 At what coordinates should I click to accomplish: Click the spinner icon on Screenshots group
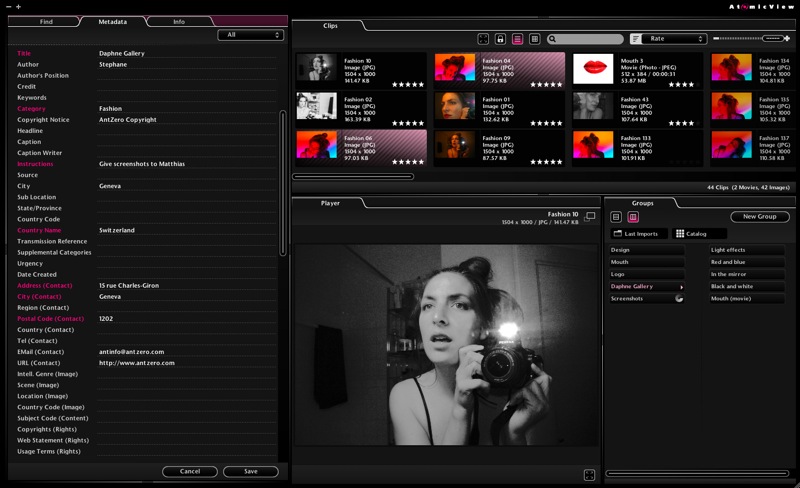(679, 299)
